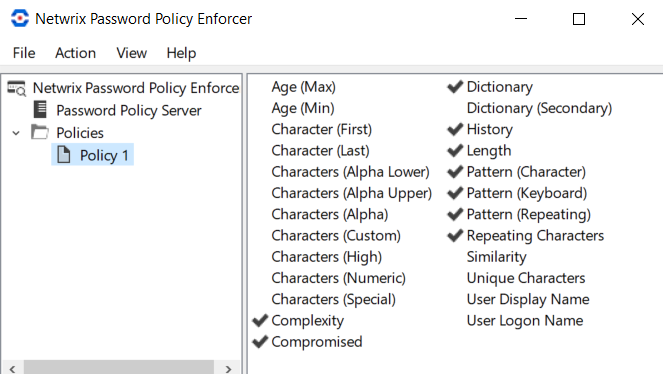
Task: Select Policy 1 in the tree
Action: [104, 156]
